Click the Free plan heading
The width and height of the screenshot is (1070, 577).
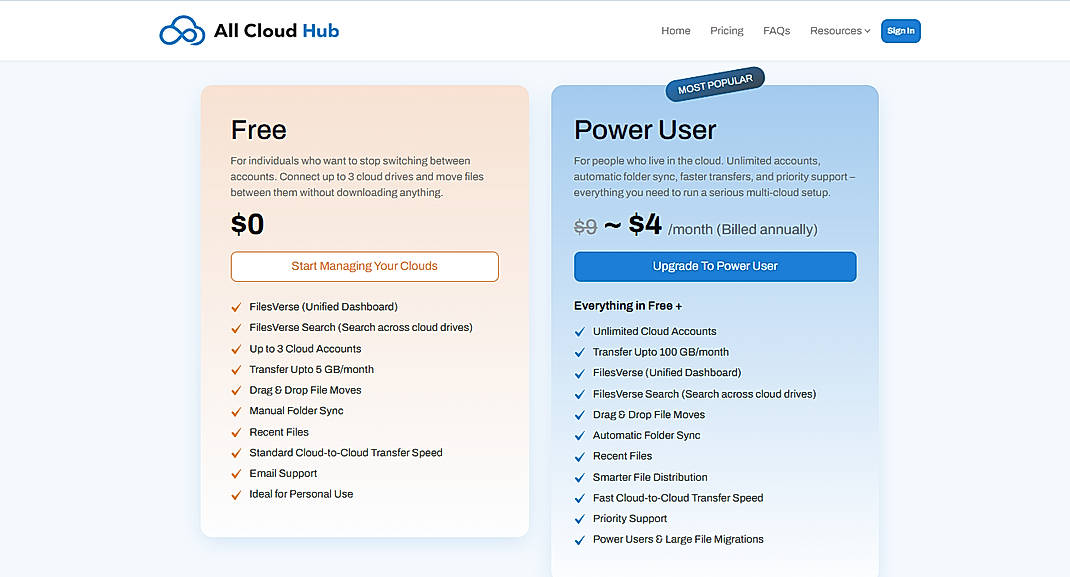[x=259, y=130]
